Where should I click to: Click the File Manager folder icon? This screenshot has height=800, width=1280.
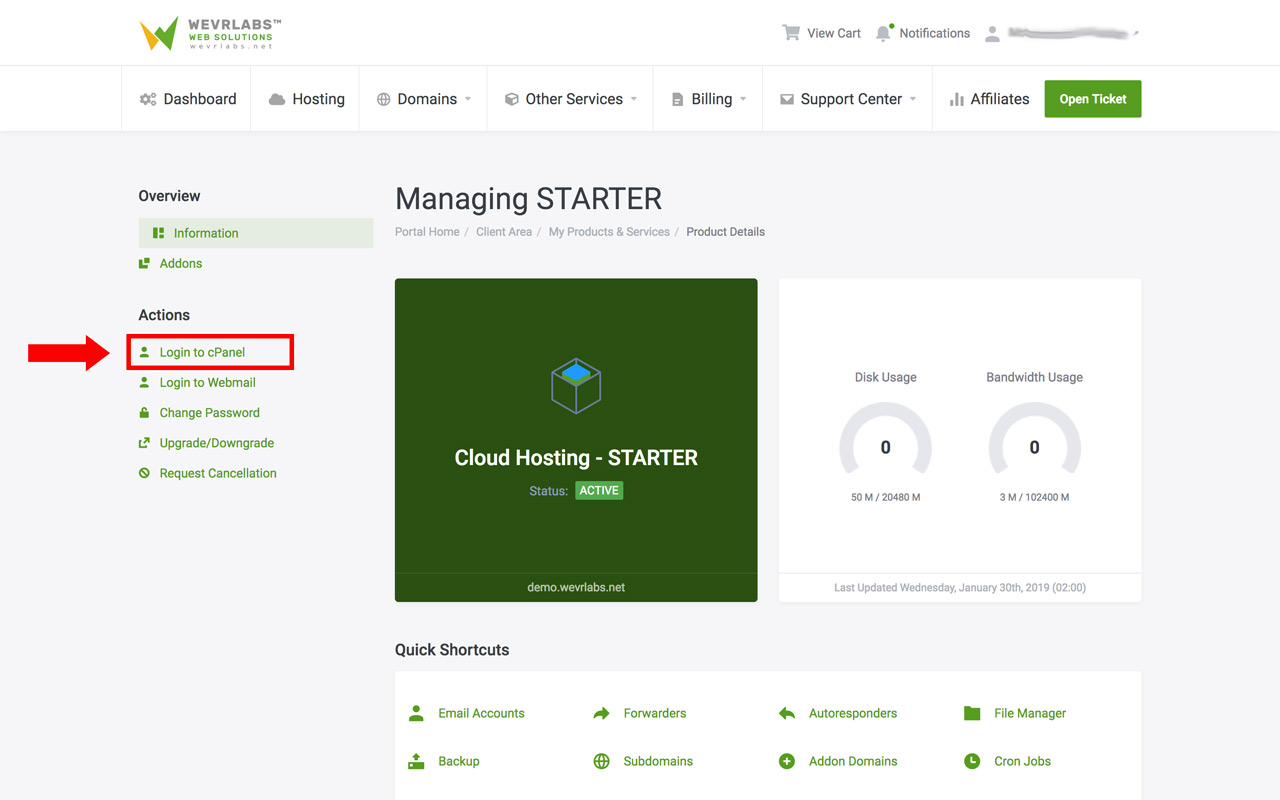click(972, 713)
